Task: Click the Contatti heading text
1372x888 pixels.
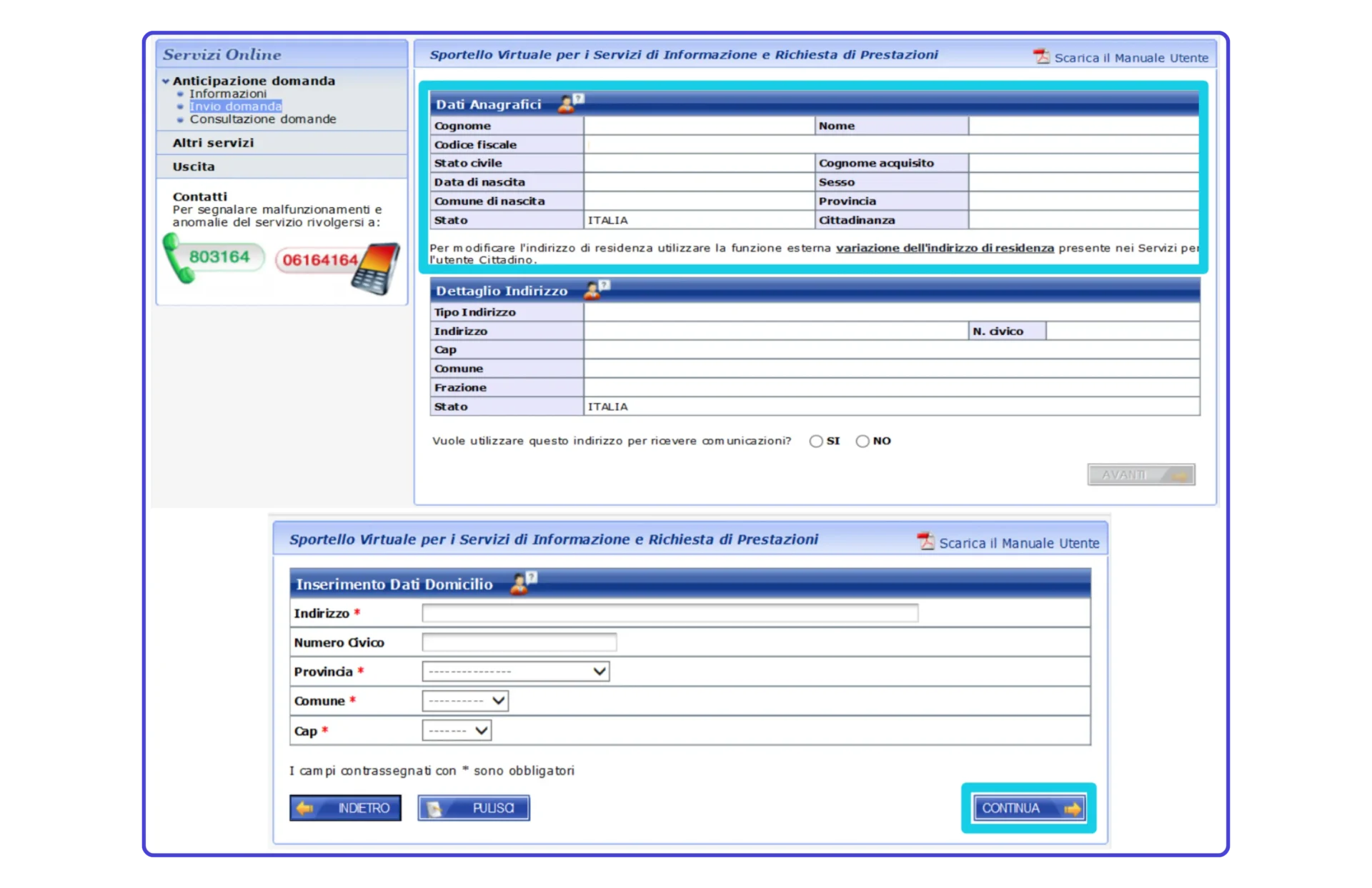Action: (199, 196)
